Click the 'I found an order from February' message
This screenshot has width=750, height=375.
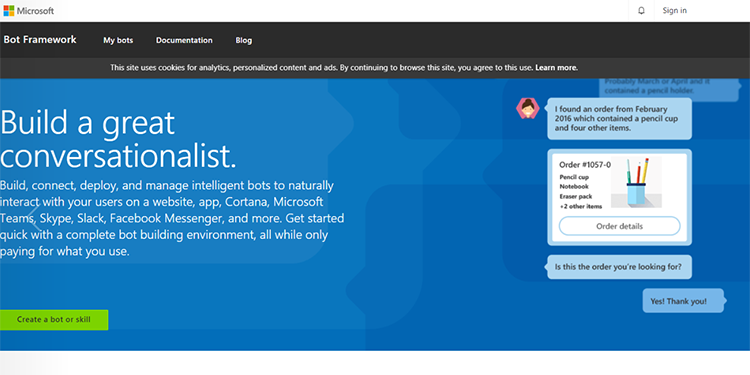tap(619, 119)
